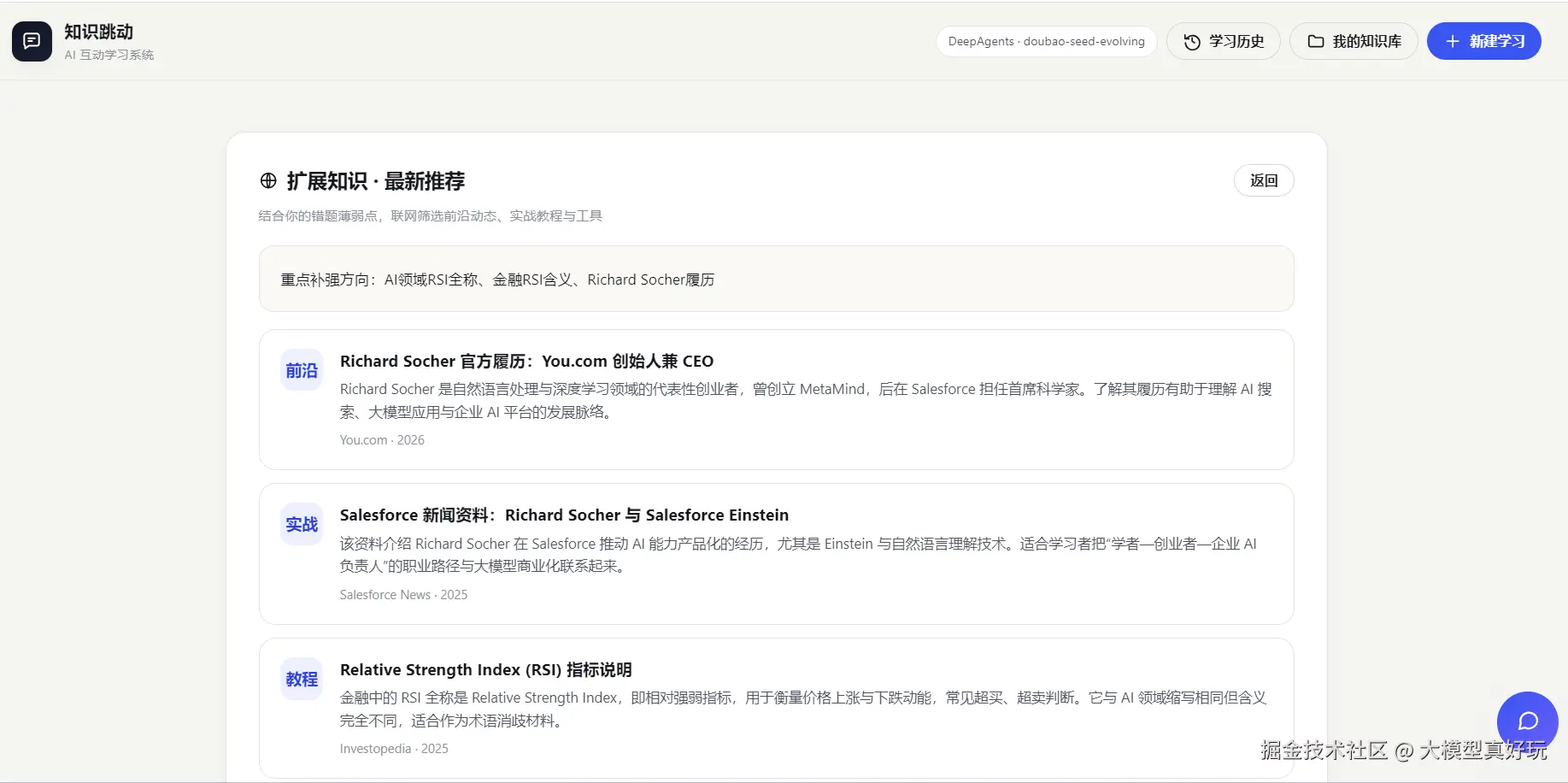
Task: Click the plus icon in 新建学习
Action: click(x=1453, y=41)
